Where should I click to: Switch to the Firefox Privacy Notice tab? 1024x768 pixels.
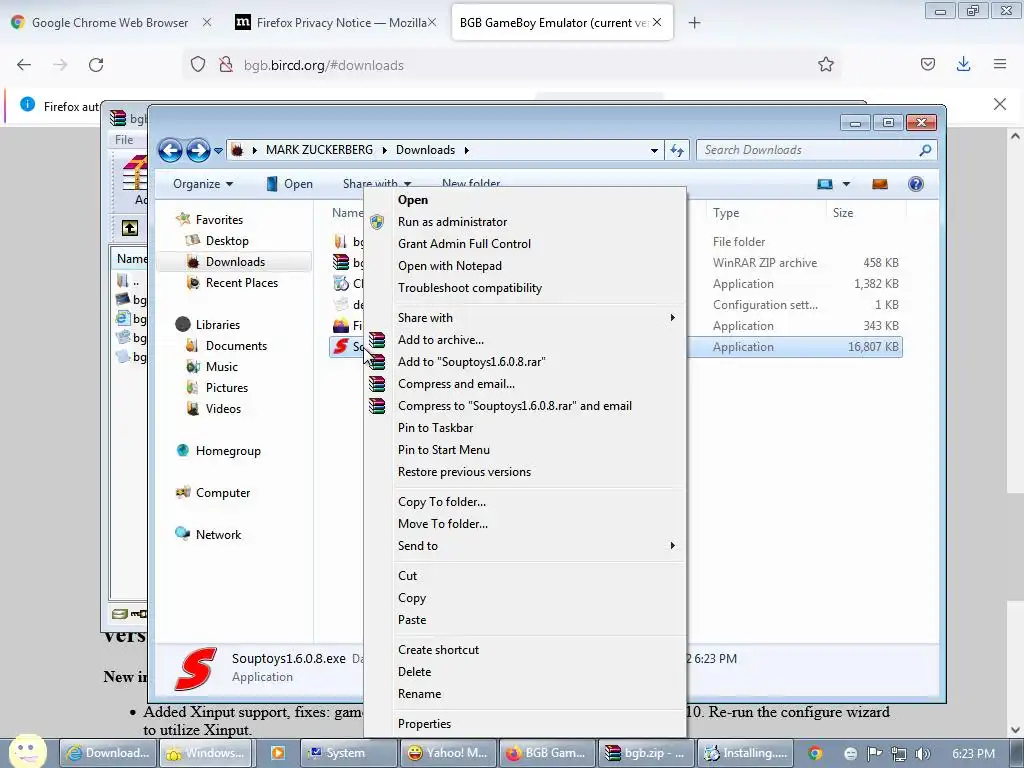[x=335, y=23]
